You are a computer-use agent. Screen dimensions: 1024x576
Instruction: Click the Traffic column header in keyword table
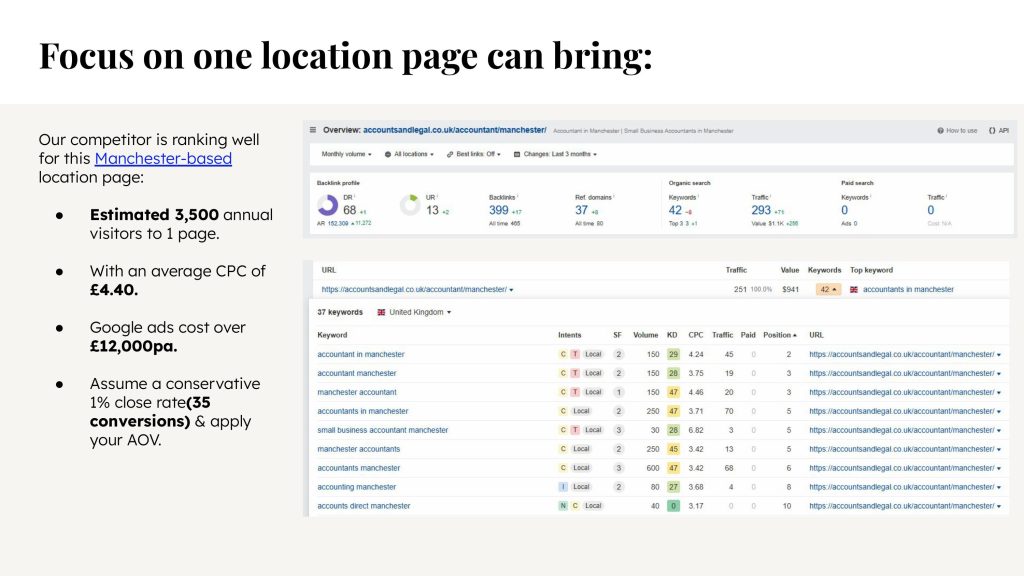(722, 335)
